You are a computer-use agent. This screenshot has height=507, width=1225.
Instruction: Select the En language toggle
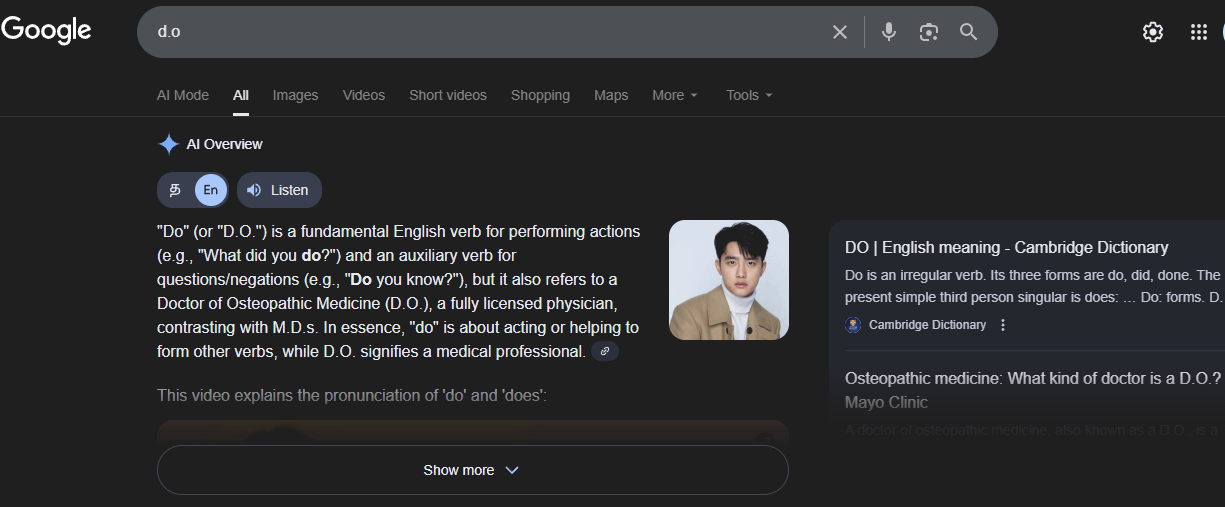[x=210, y=190]
